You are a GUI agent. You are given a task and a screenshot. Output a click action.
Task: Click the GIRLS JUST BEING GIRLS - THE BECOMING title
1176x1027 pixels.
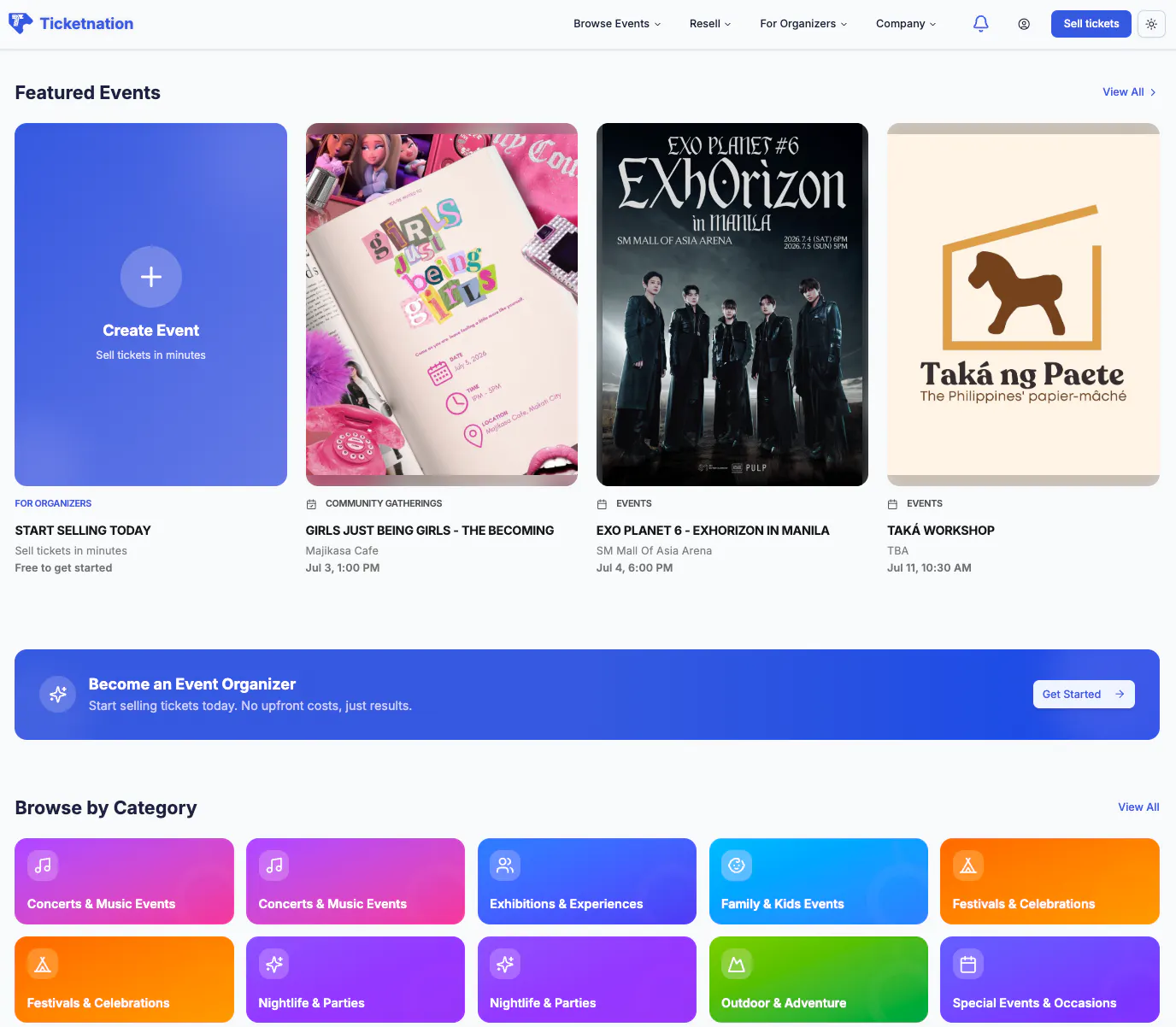(x=430, y=531)
